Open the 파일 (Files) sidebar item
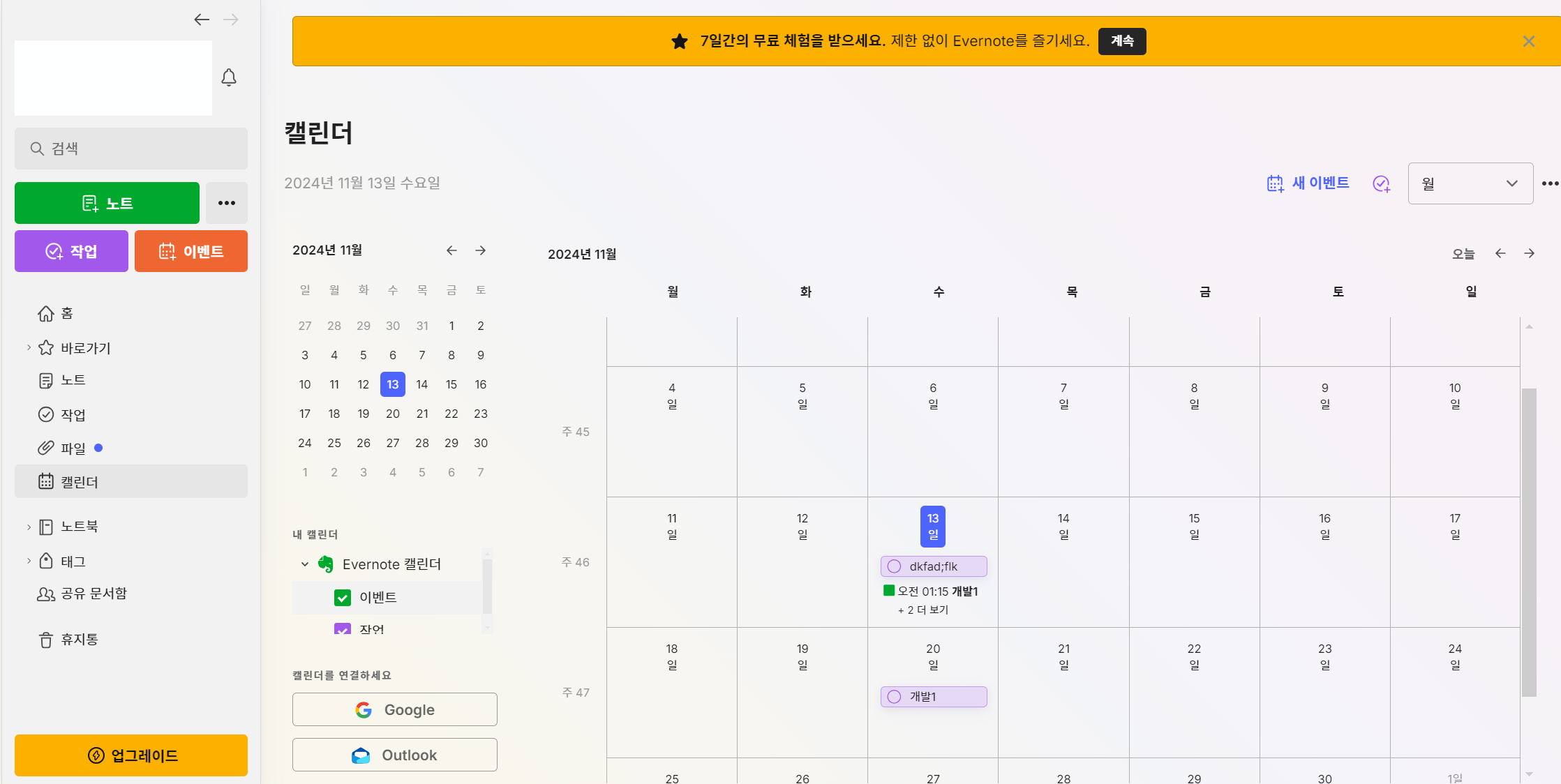This screenshot has height=784, width=1561. coord(72,448)
